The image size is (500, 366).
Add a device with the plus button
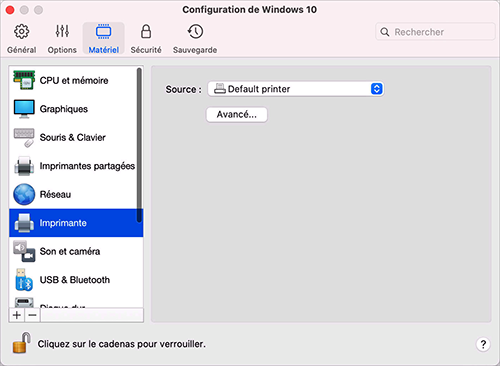click(x=17, y=315)
